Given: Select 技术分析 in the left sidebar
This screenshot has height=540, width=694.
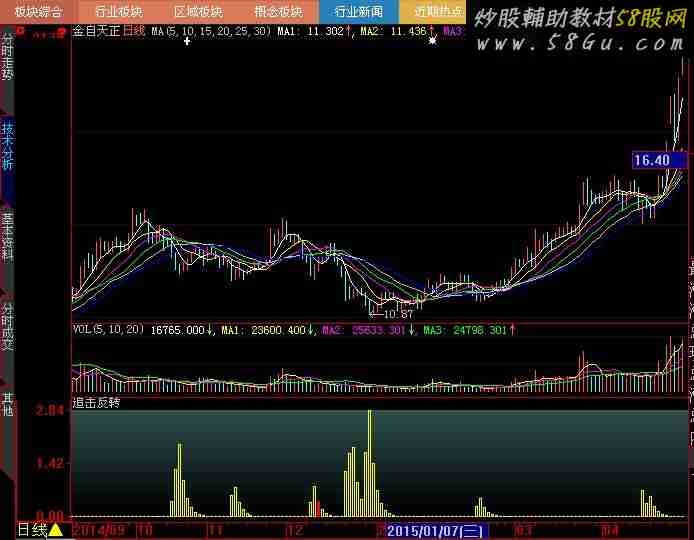Looking at the screenshot, I should coord(8,146).
